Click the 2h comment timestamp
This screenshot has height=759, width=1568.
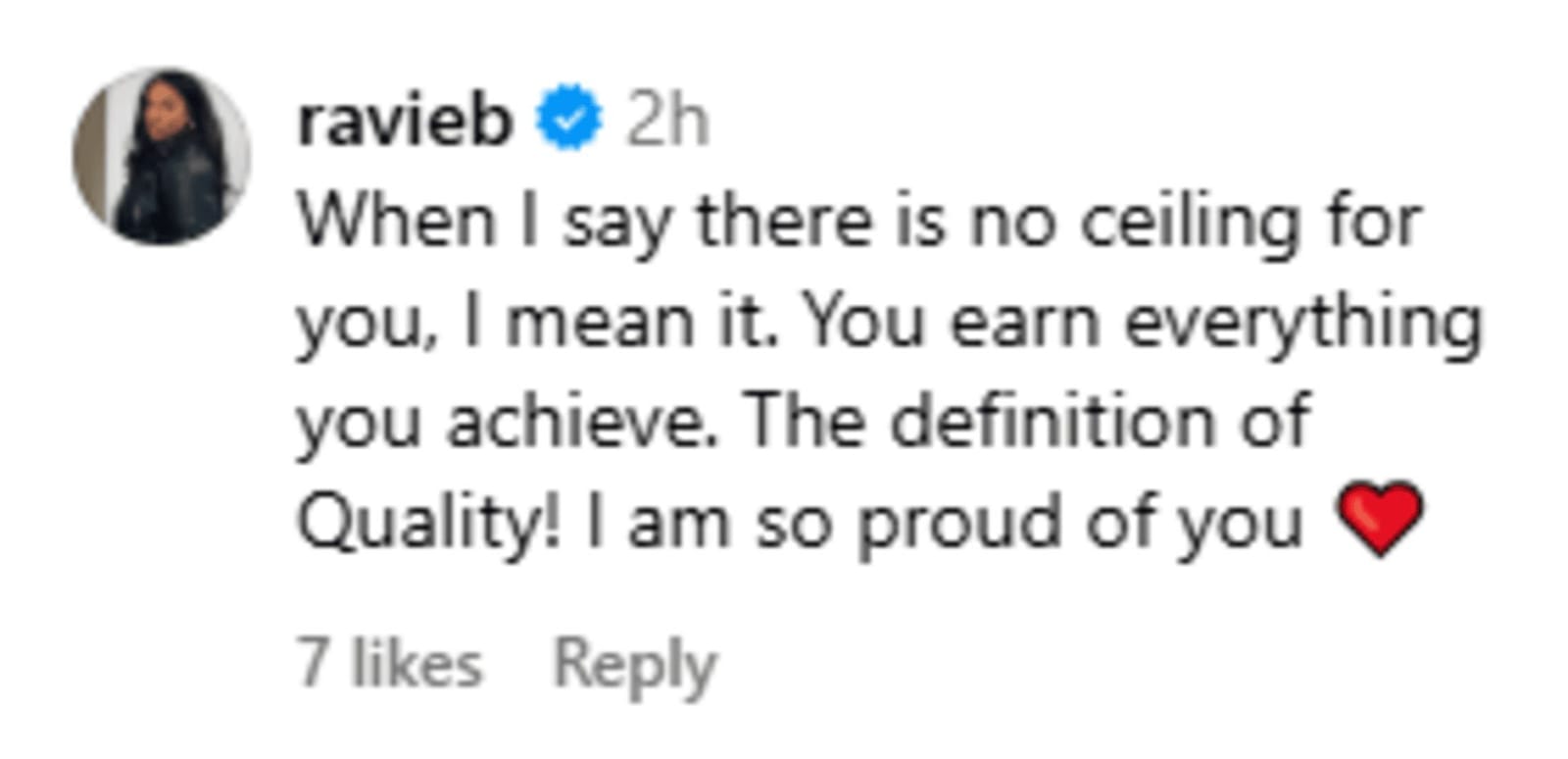(667, 122)
